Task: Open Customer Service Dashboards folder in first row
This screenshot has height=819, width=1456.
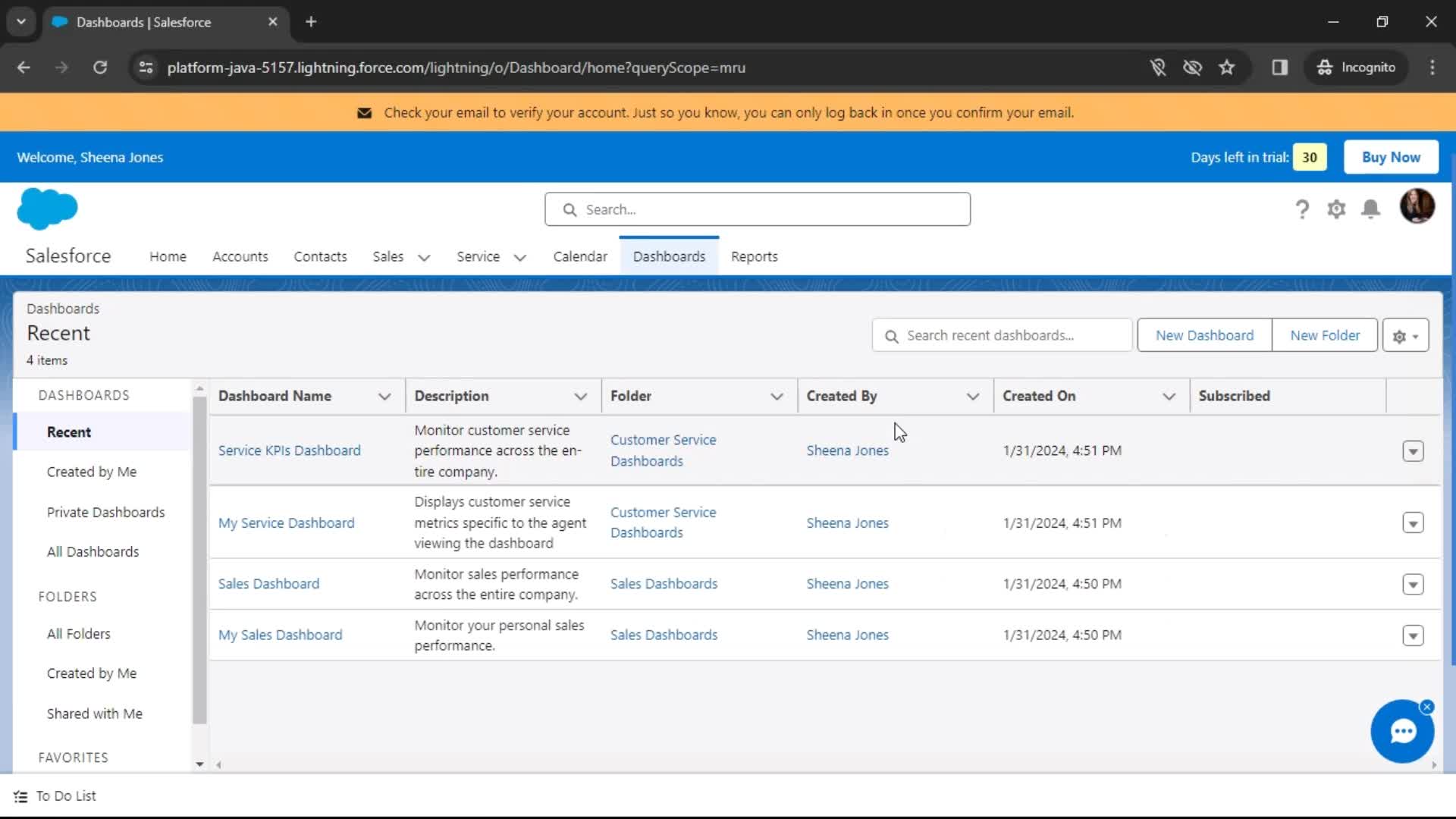Action: 663,450
